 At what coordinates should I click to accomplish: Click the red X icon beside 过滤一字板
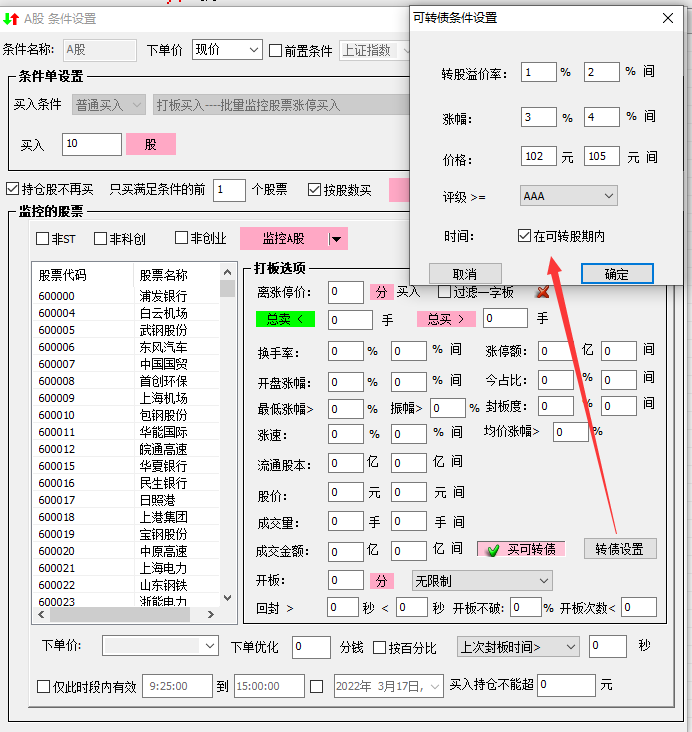(x=543, y=292)
